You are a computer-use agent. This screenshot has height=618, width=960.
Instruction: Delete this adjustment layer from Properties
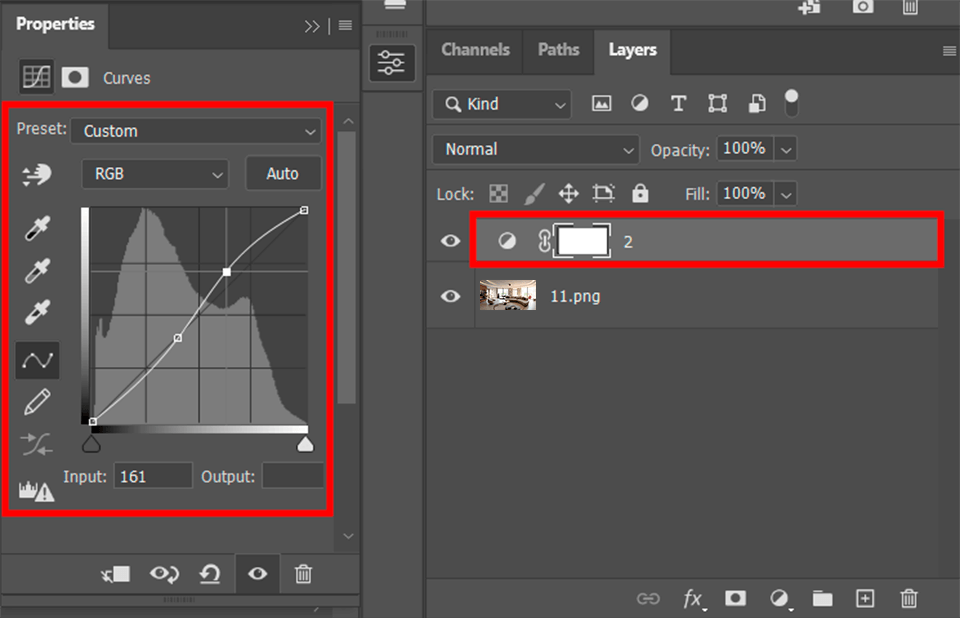(304, 574)
